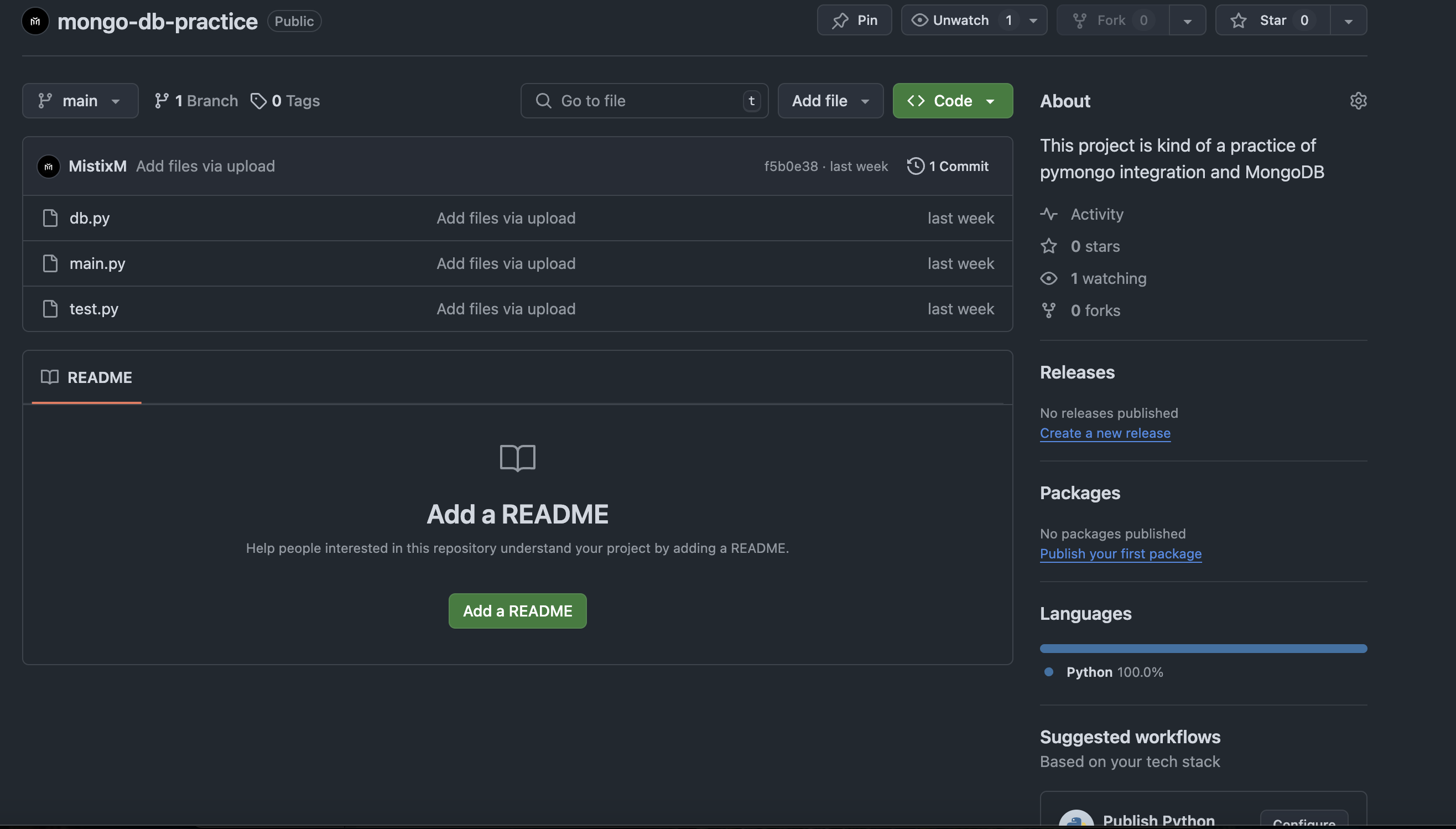Click MistixM avatar in commit row
Viewport: 1456px width, 829px height.
pyautogui.click(x=48, y=166)
